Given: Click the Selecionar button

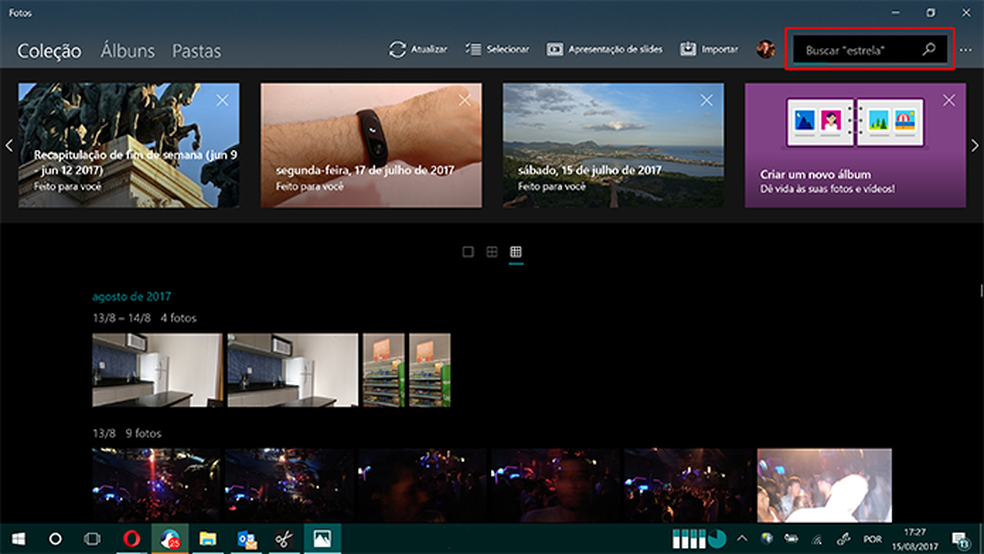Looking at the screenshot, I should coord(498,49).
